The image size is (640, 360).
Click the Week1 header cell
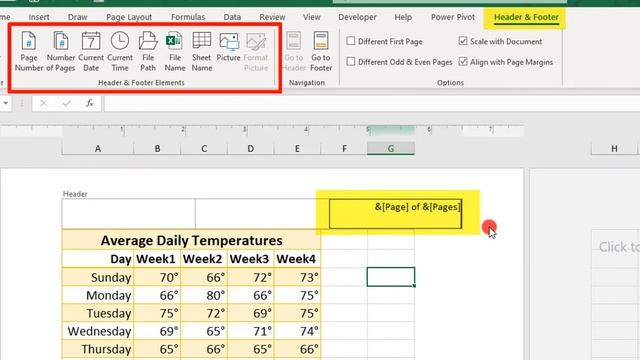157,259
